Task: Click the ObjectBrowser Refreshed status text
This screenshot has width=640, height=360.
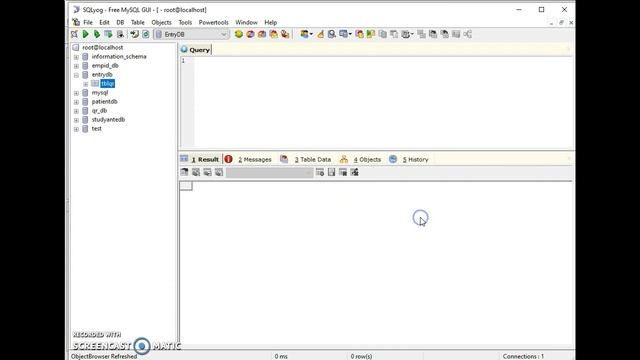Action: point(104,356)
